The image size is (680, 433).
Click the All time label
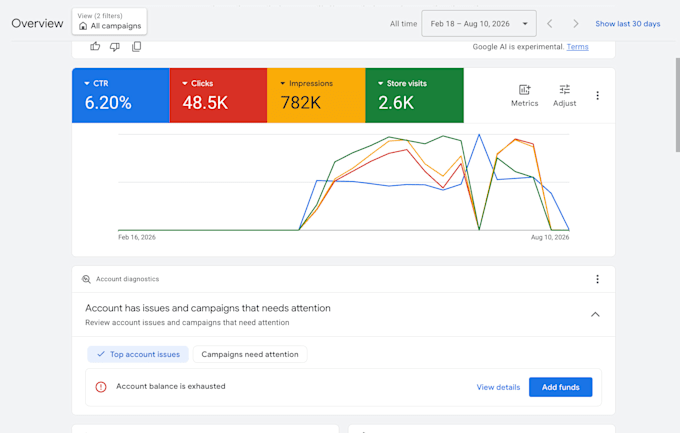click(403, 24)
